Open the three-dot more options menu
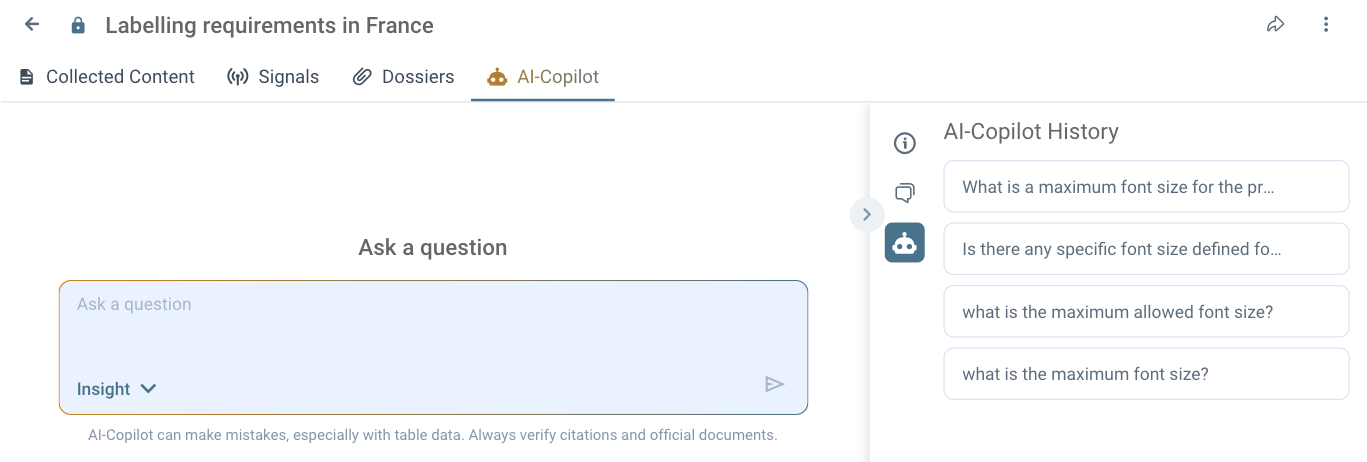 click(1326, 25)
